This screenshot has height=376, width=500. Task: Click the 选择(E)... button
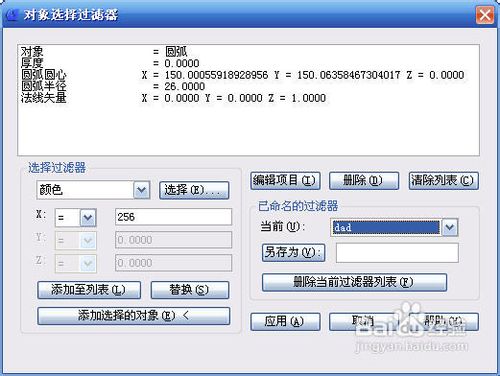194,190
